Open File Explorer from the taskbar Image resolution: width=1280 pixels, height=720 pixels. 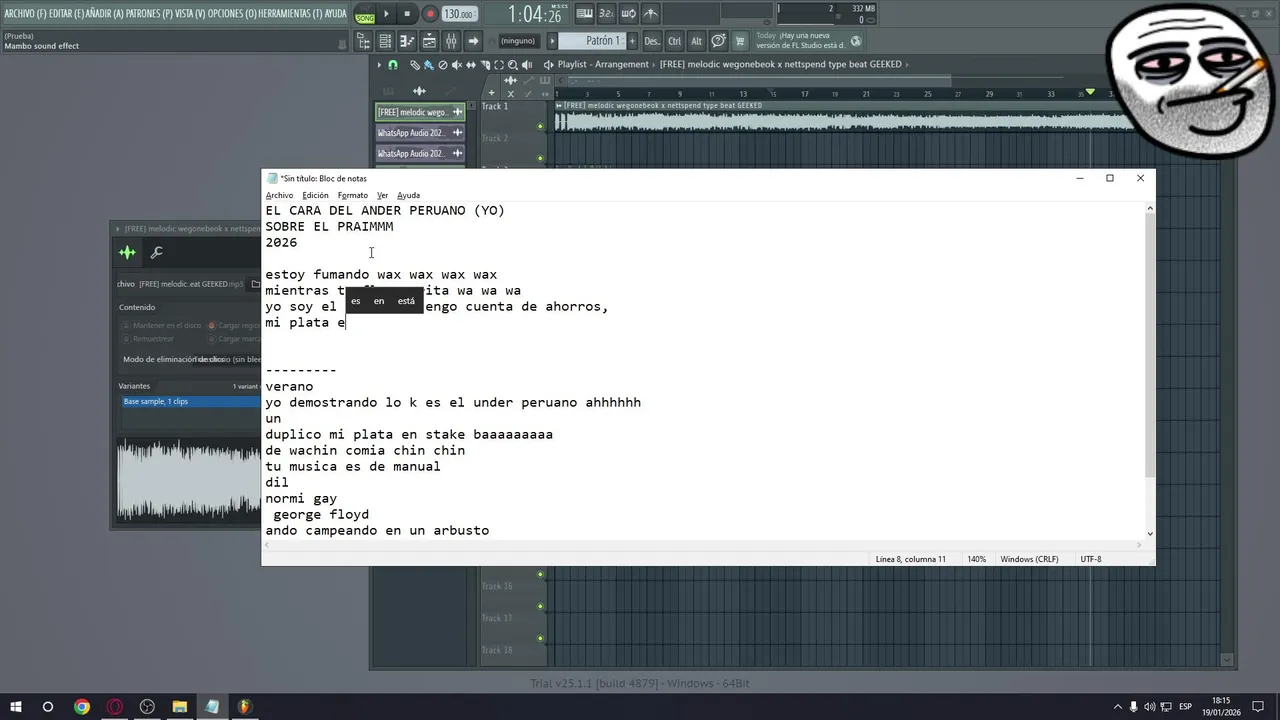pos(180,706)
